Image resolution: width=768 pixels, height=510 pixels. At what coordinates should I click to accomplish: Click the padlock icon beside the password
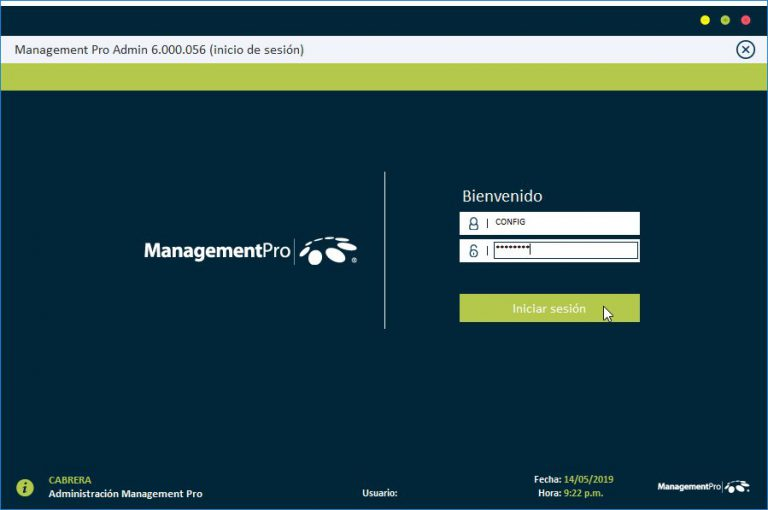click(x=473, y=250)
